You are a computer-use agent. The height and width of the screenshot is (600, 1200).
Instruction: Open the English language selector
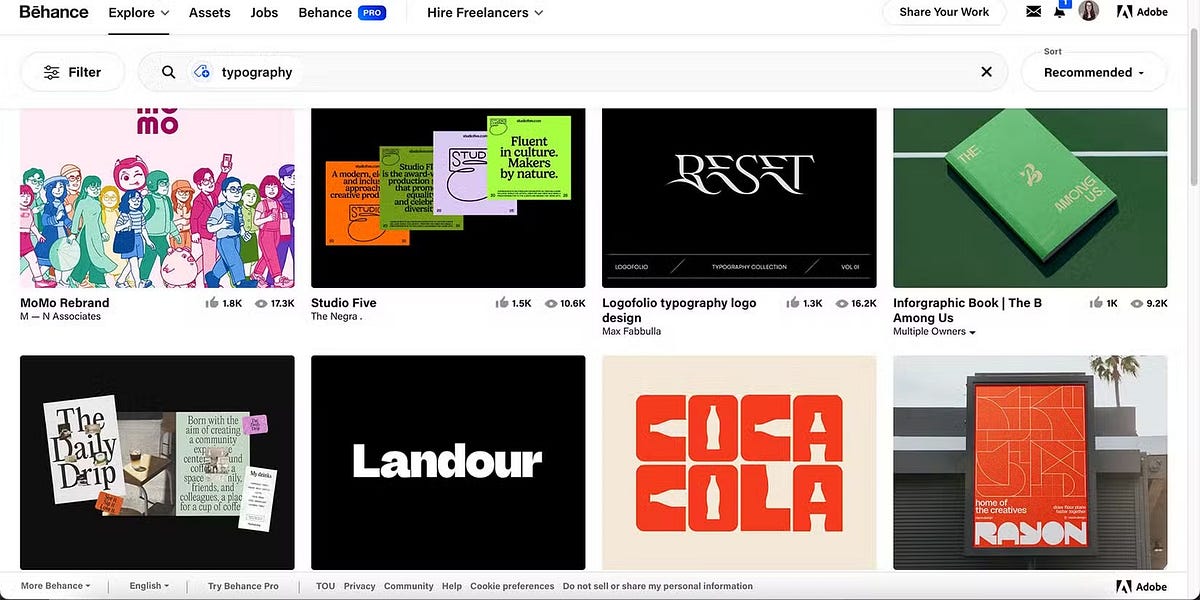(x=149, y=586)
